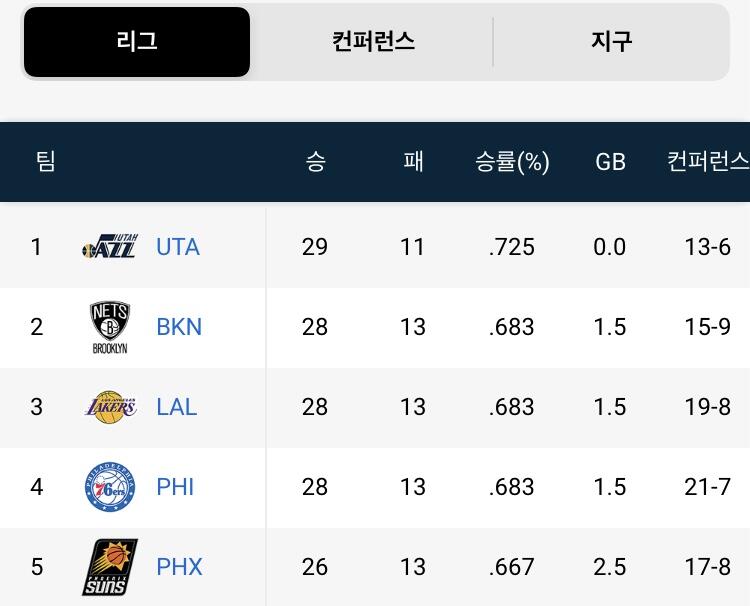Open the UTA team link
Image resolution: width=750 pixels, height=606 pixels.
(x=178, y=247)
